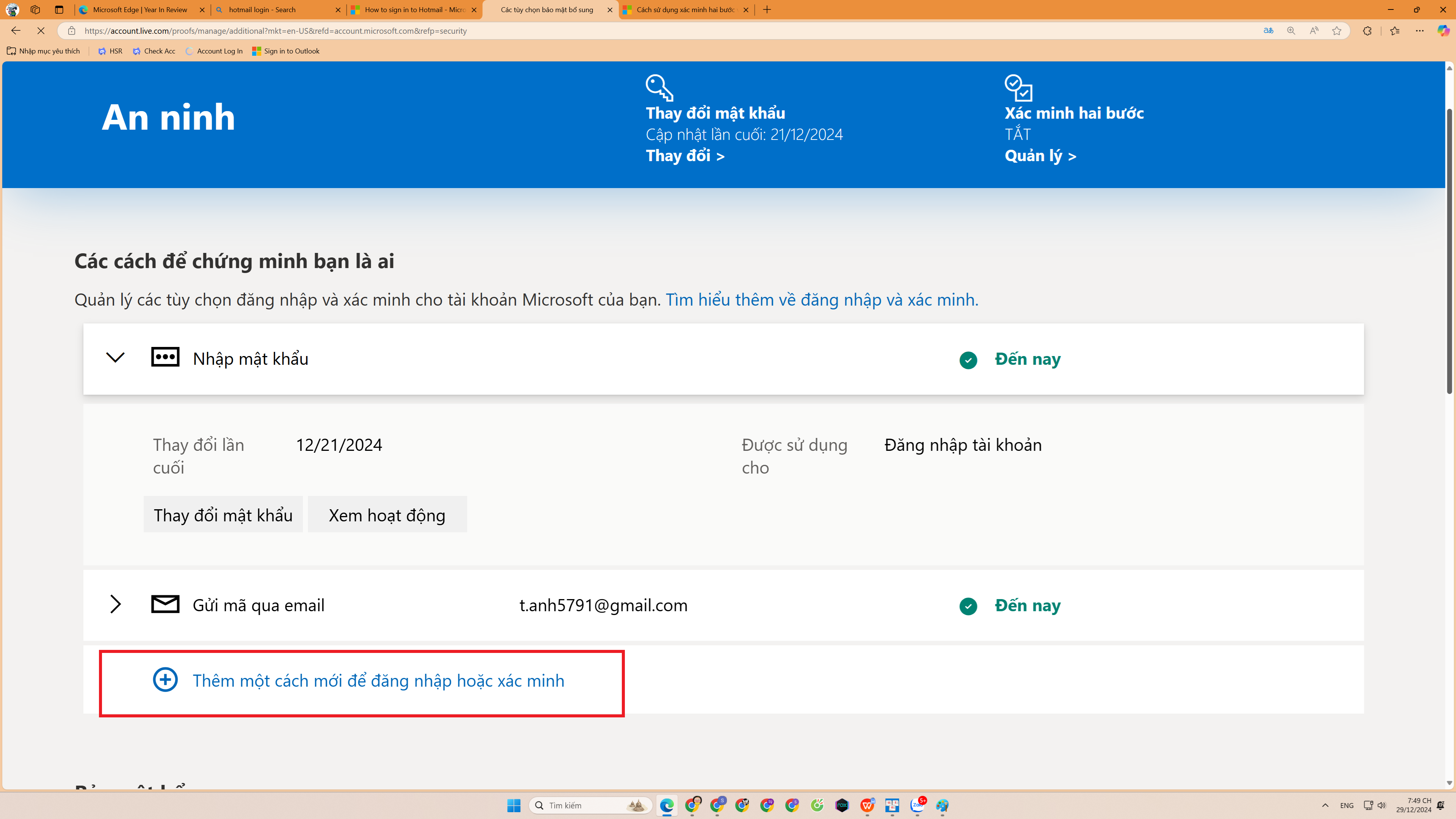Close the hotmail login Search tab

[338, 9]
